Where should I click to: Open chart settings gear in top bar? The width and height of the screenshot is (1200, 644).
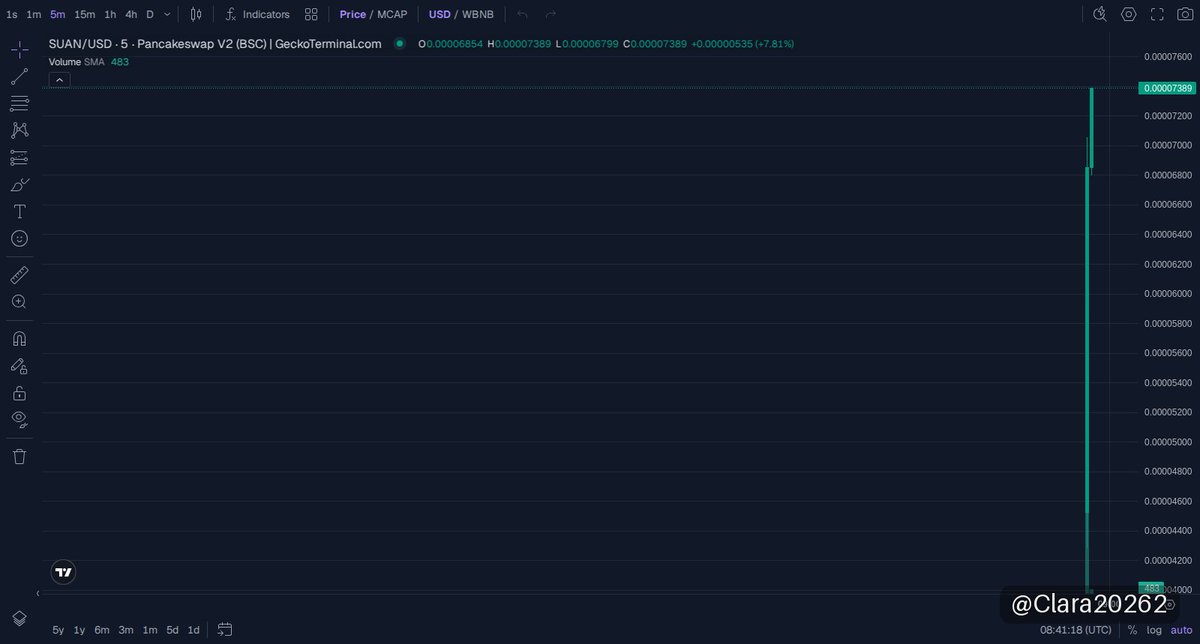(x=1129, y=14)
